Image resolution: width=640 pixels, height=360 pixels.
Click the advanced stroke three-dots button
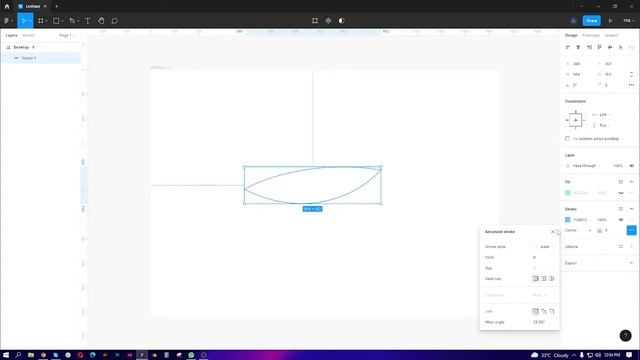pyautogui.click(x=631, y=231)
